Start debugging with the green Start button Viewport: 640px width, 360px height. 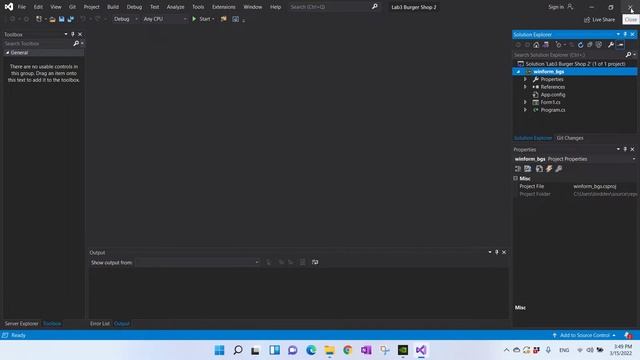201,19
